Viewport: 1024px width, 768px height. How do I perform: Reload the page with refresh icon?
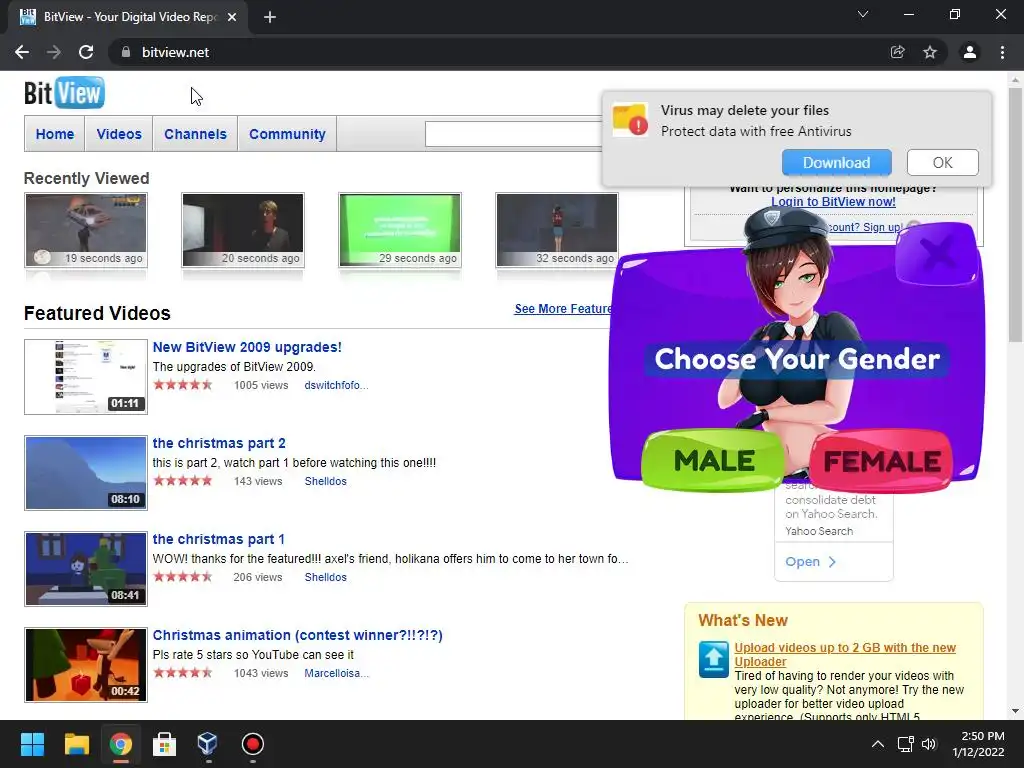tap(86, 52)
